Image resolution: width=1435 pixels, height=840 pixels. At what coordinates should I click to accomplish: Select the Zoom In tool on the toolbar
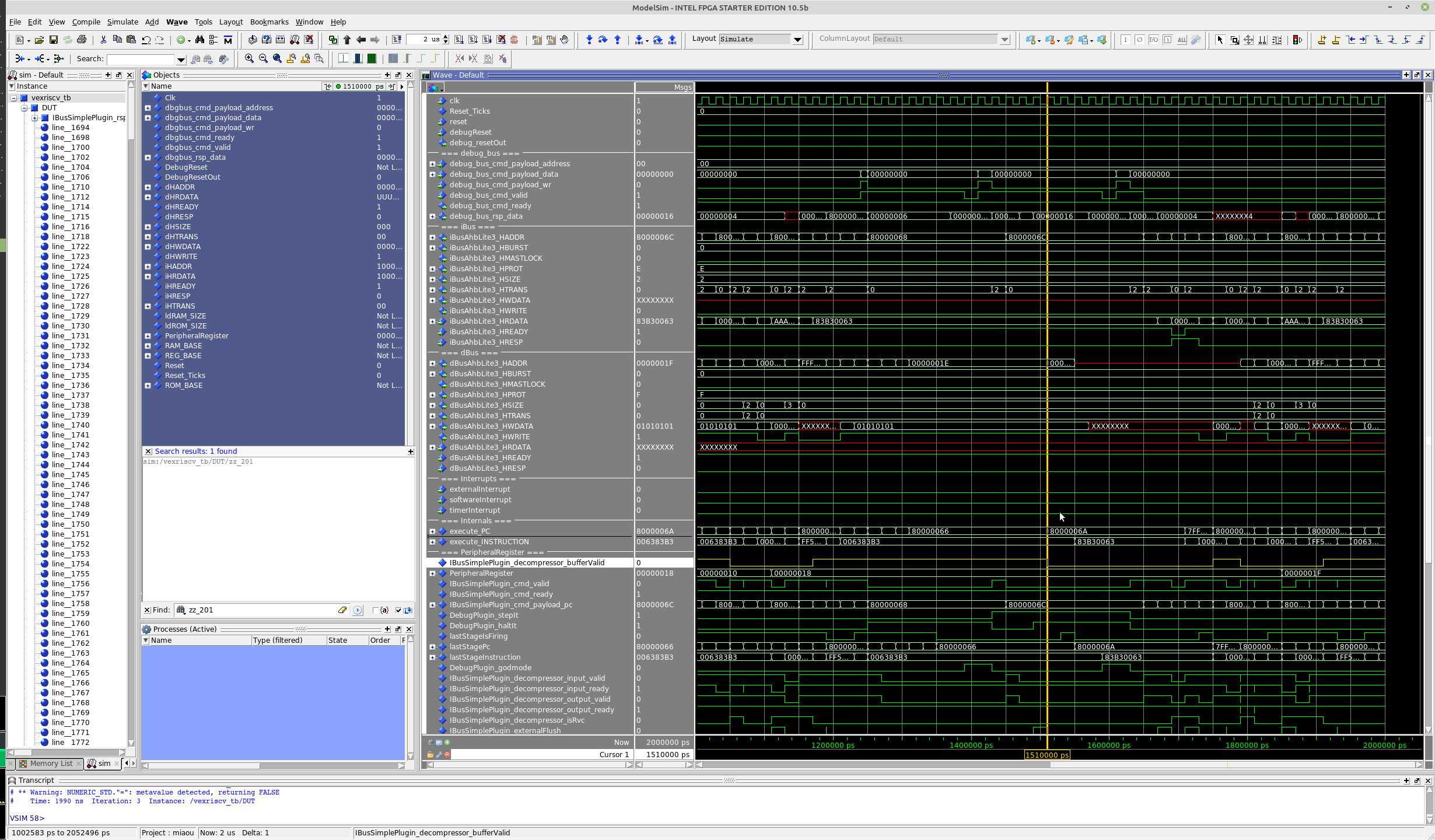249,58
